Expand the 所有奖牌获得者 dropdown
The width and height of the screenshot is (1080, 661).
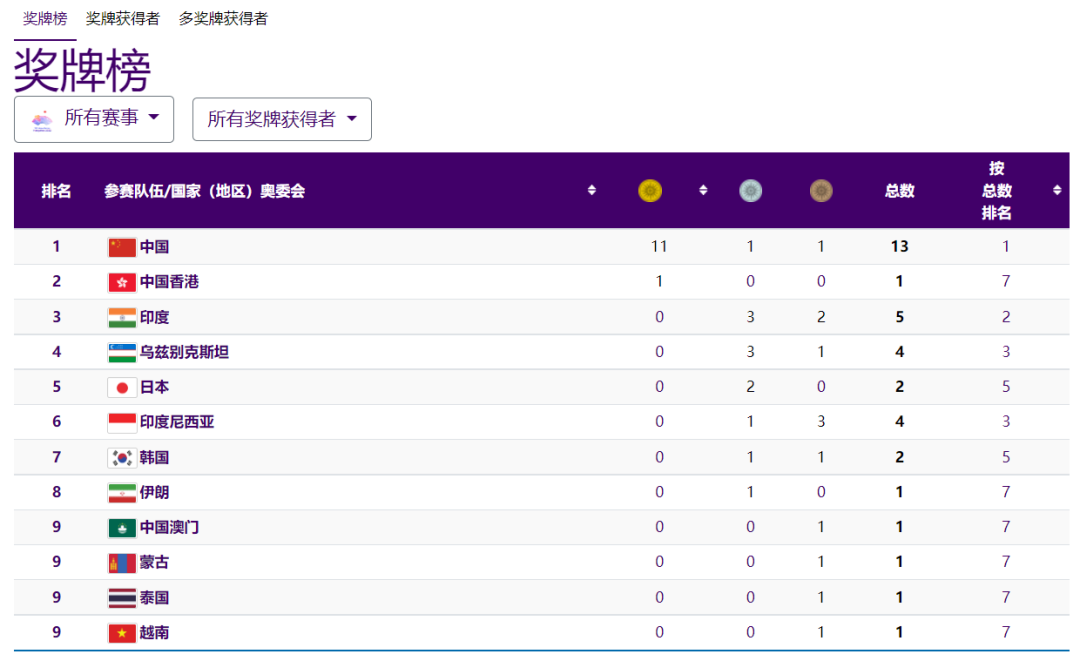click(282, 119)
